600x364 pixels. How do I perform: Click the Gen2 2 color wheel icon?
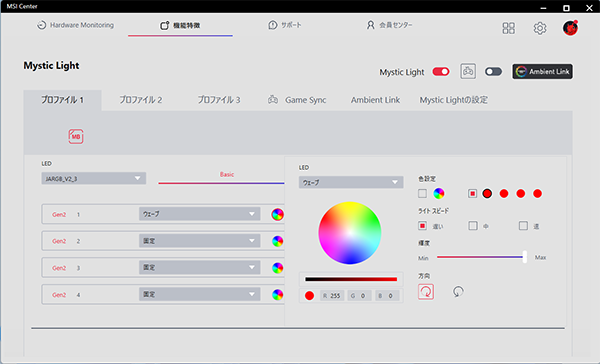277,241
